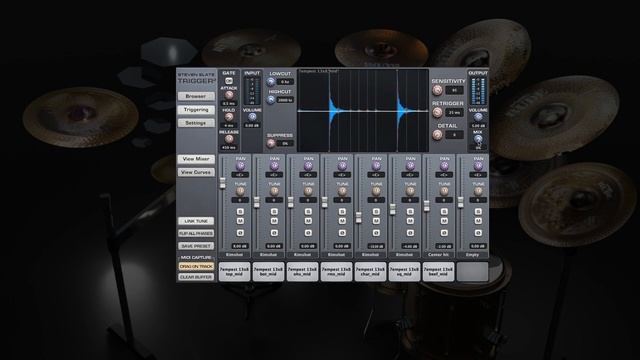Click the output Mix knob
This screenshot has width=640, height=360.
[478, 139]
